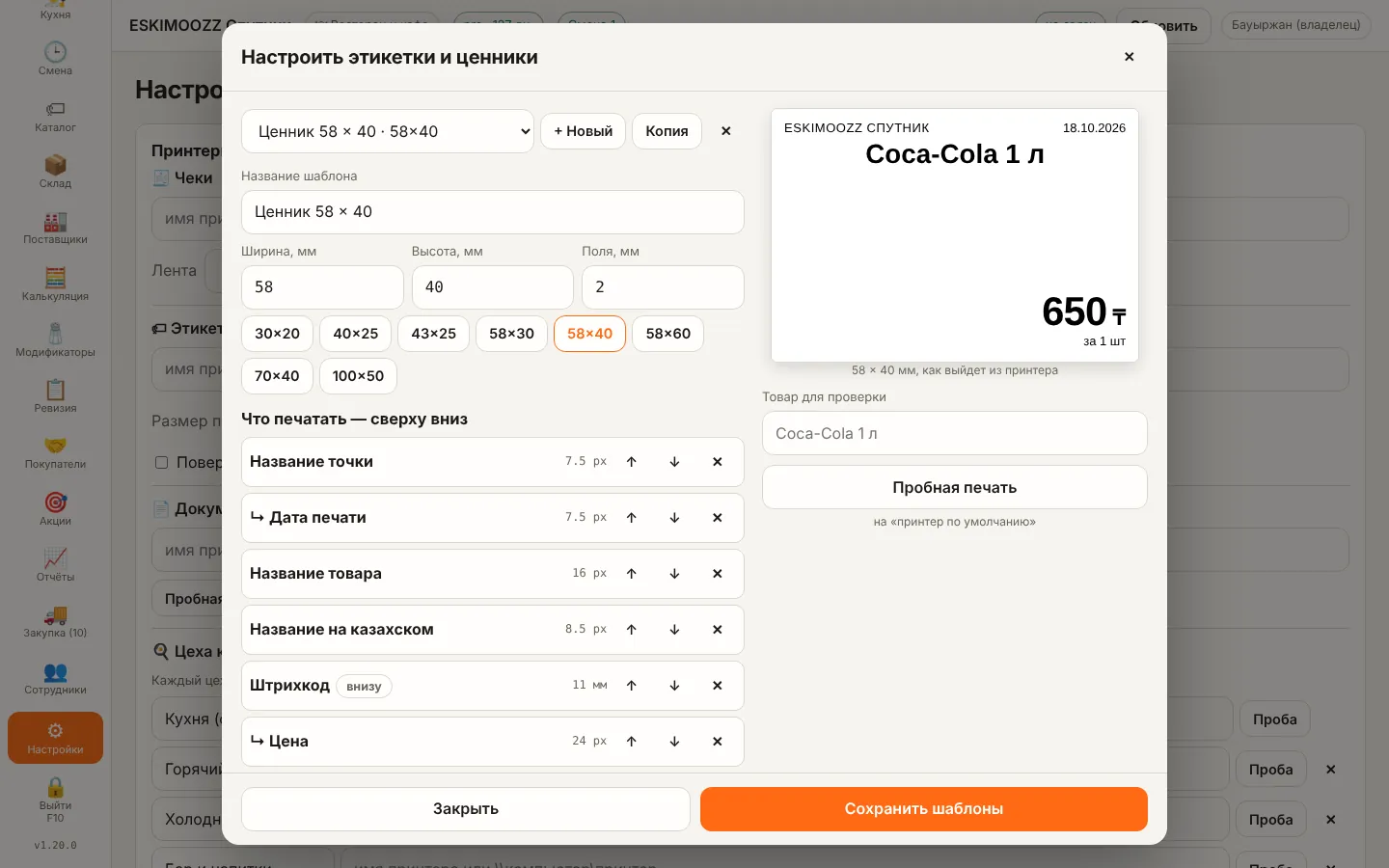Save templates with Сохранить шаблоны

(924, 809)
